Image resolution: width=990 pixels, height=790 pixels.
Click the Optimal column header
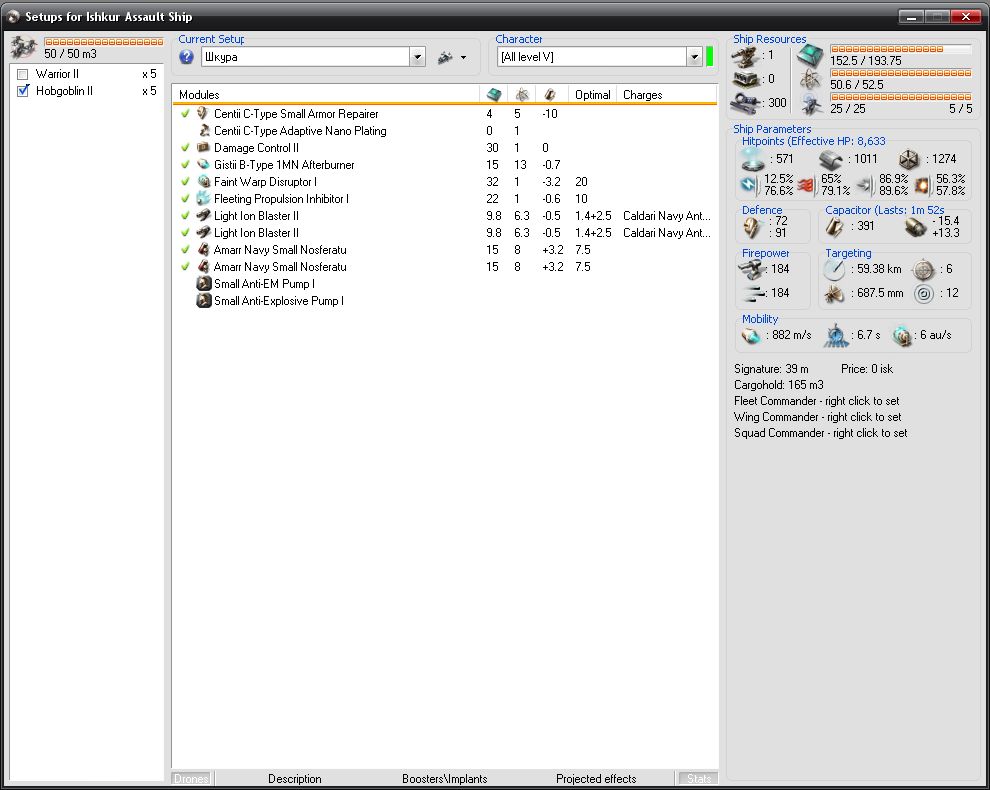click(x=592, y=95)
